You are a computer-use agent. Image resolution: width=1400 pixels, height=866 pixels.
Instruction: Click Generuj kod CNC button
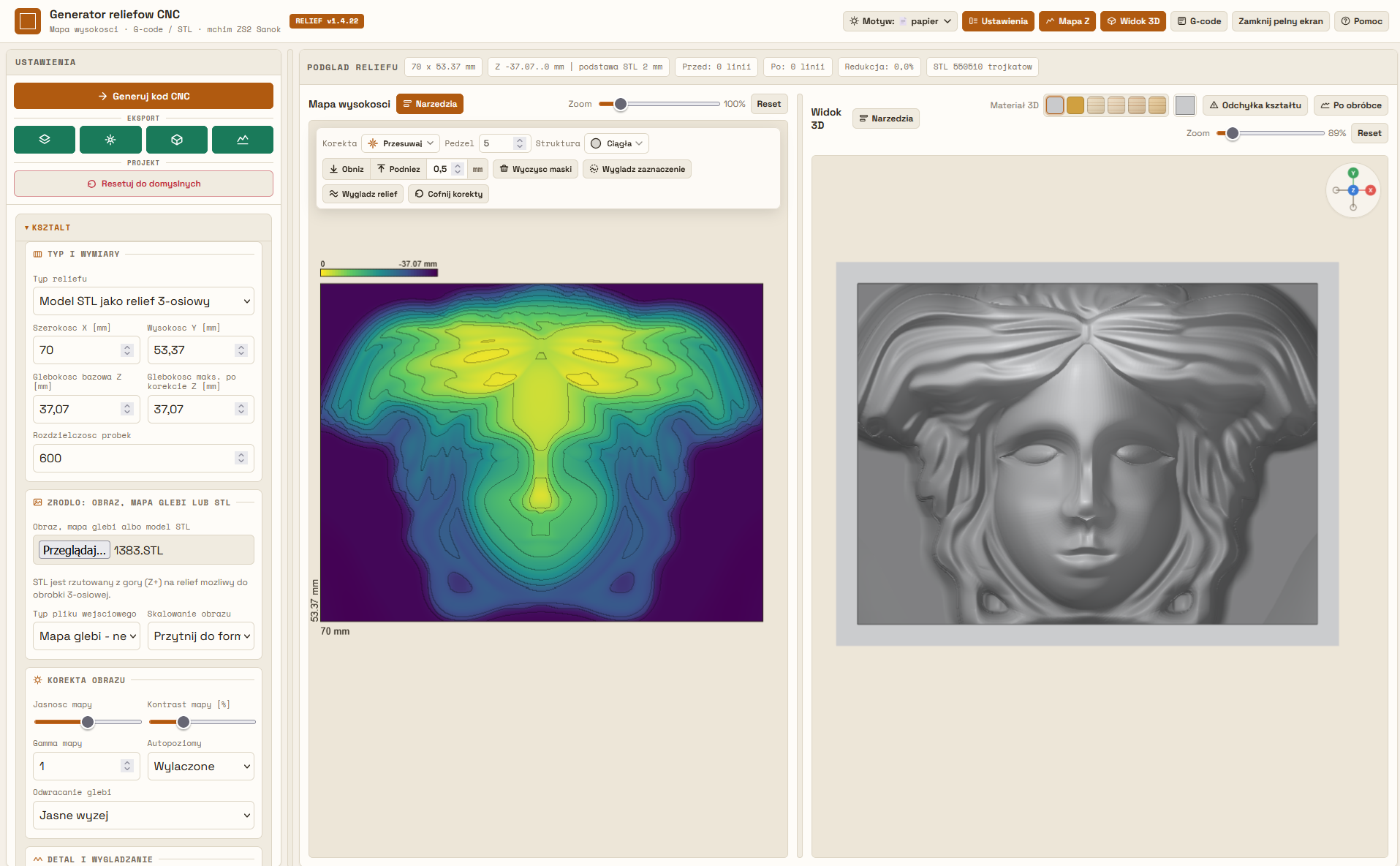[143, 96]
